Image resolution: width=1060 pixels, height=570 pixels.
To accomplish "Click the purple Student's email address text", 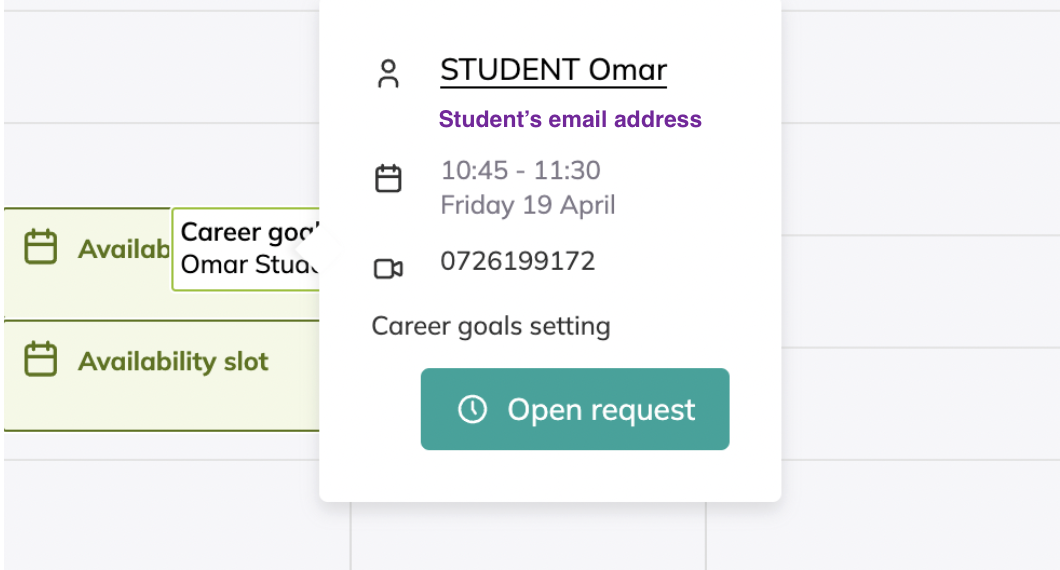I will tap(570, 120).
